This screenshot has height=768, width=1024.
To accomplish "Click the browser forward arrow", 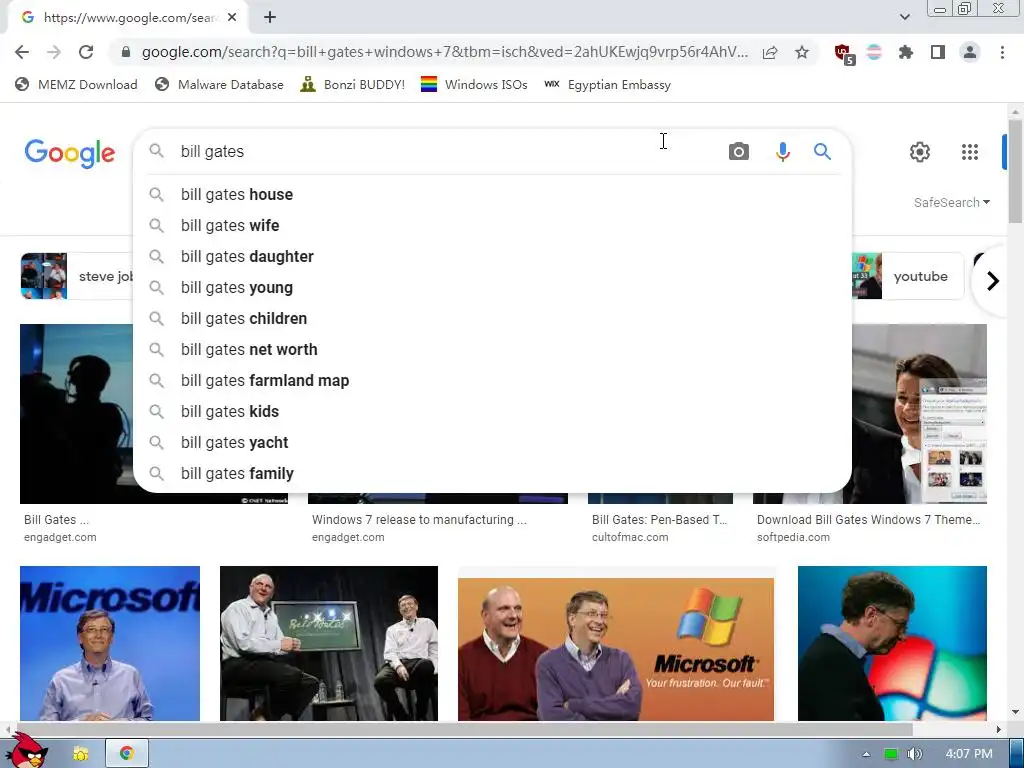I will (x=54, y=52).
